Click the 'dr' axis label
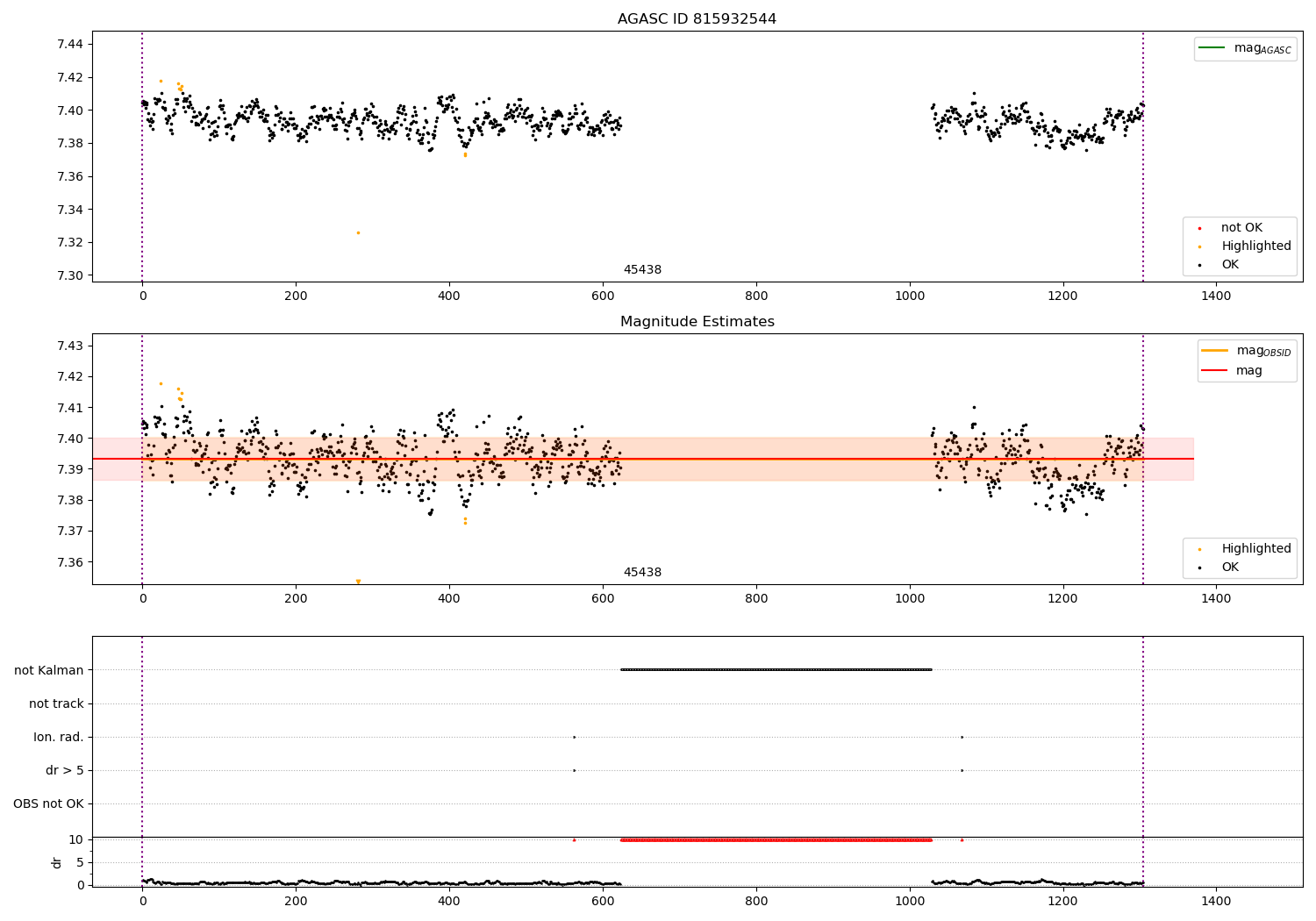1316x921 pixels. tap(57, 863)
